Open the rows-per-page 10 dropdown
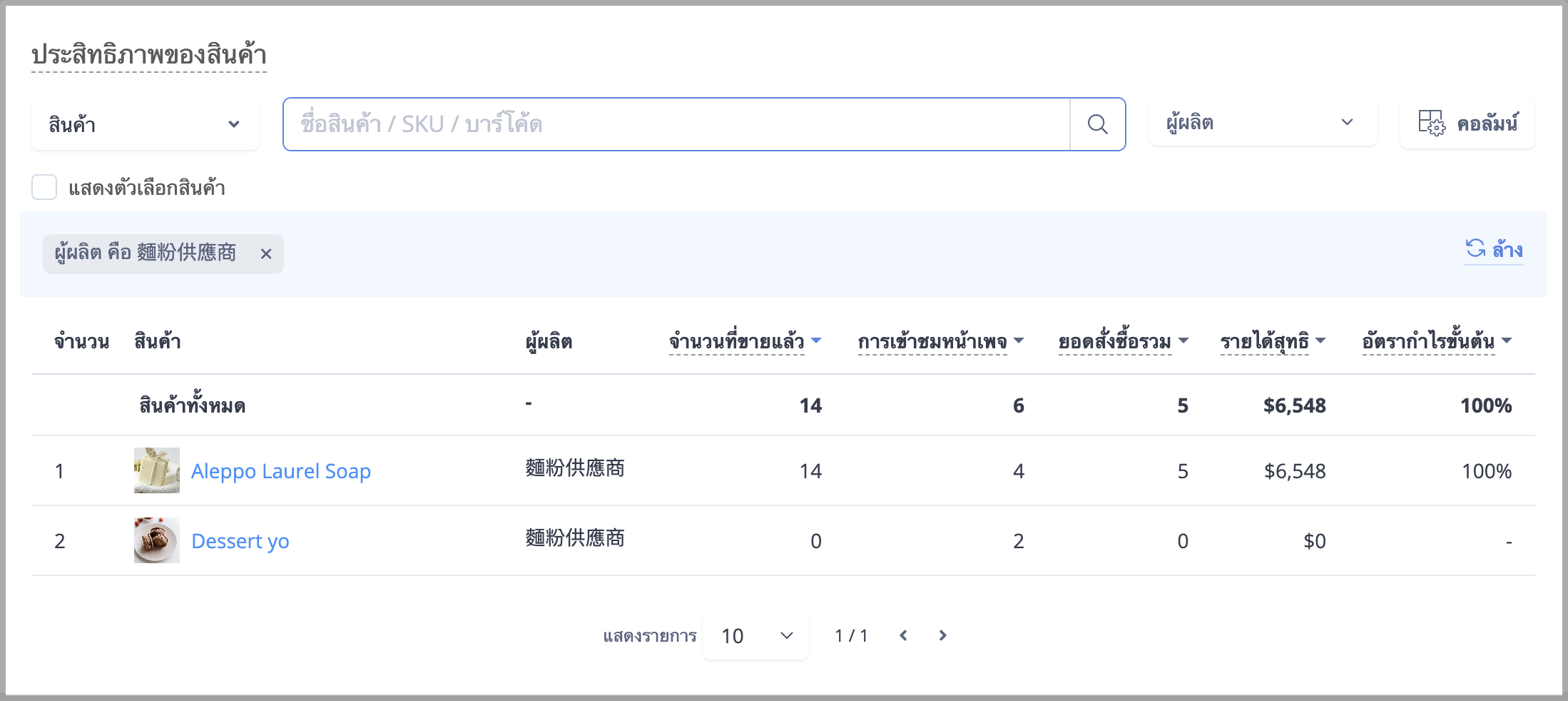 tap(755, 635)
